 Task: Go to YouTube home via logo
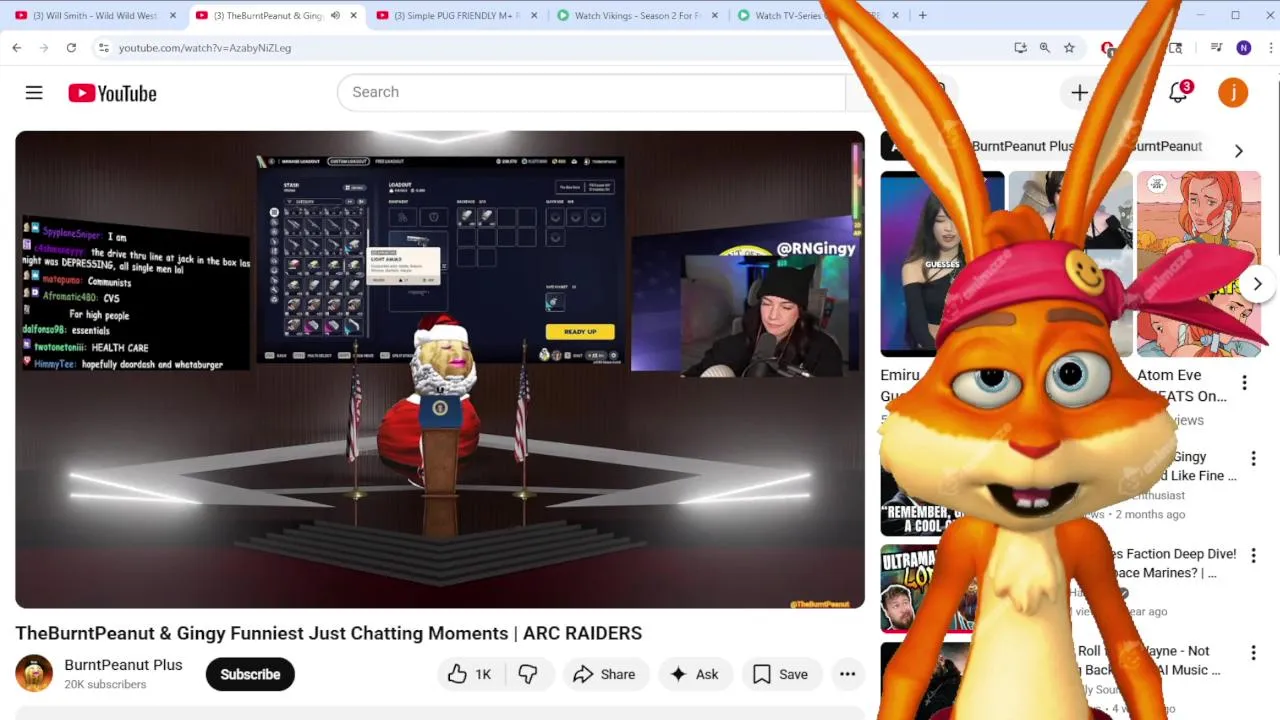point(112,93)
